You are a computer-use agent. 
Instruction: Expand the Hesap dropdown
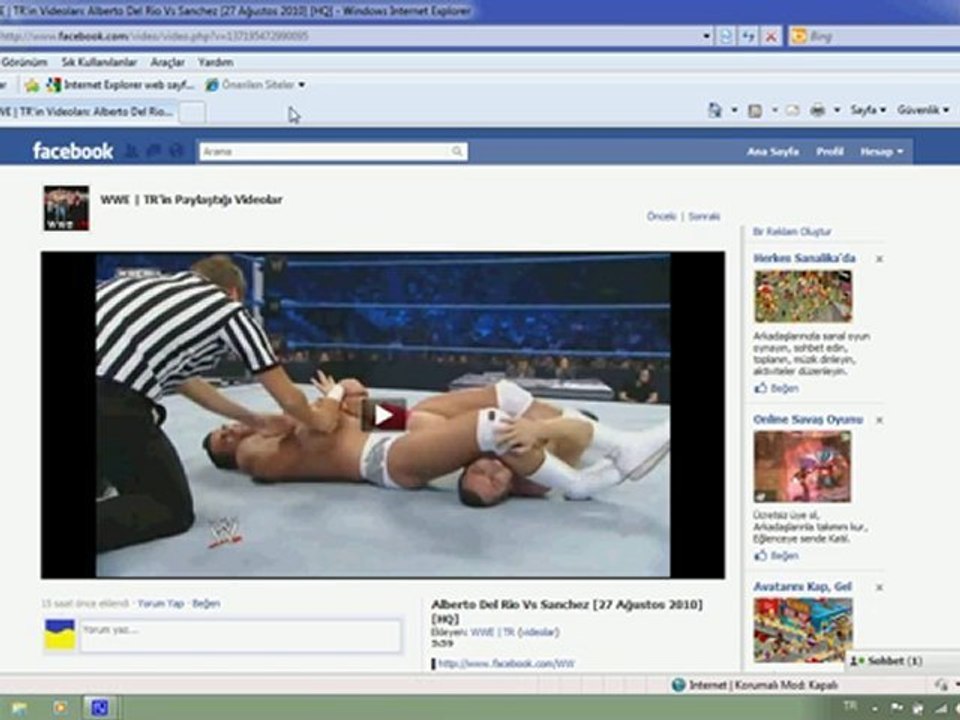[882, 151]
